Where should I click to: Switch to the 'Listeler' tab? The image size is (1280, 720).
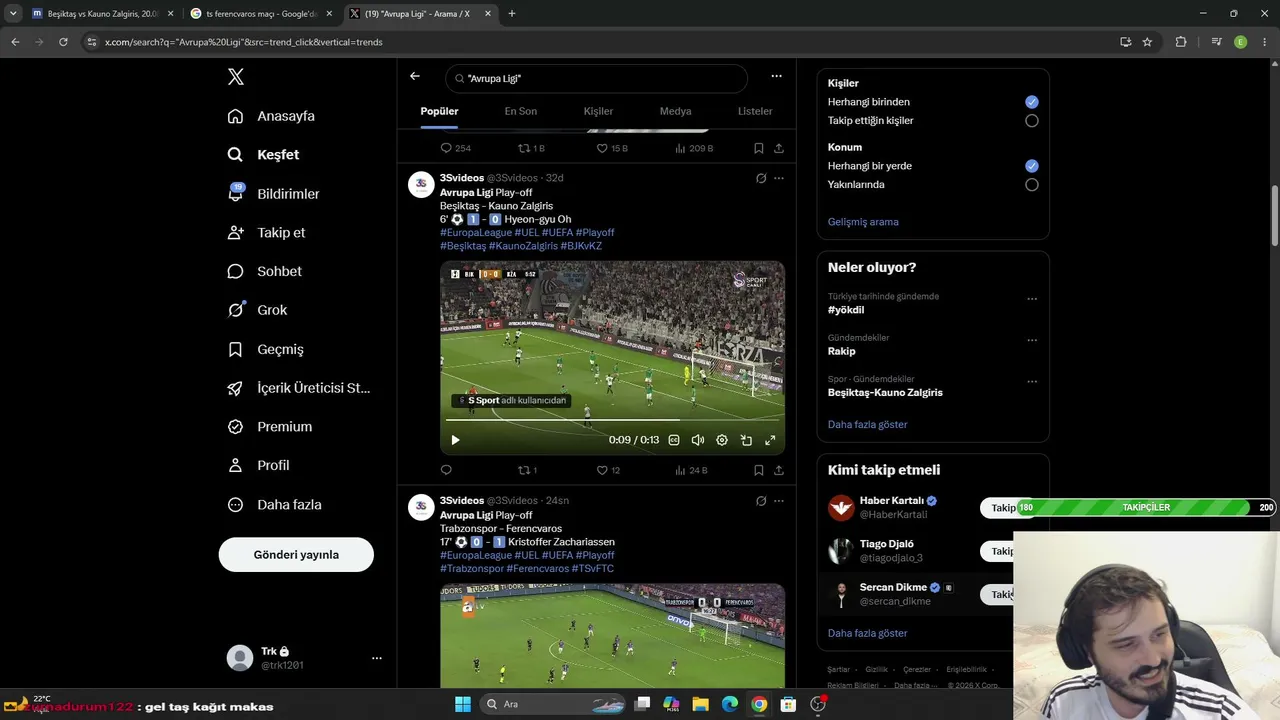tap(755, 111)
